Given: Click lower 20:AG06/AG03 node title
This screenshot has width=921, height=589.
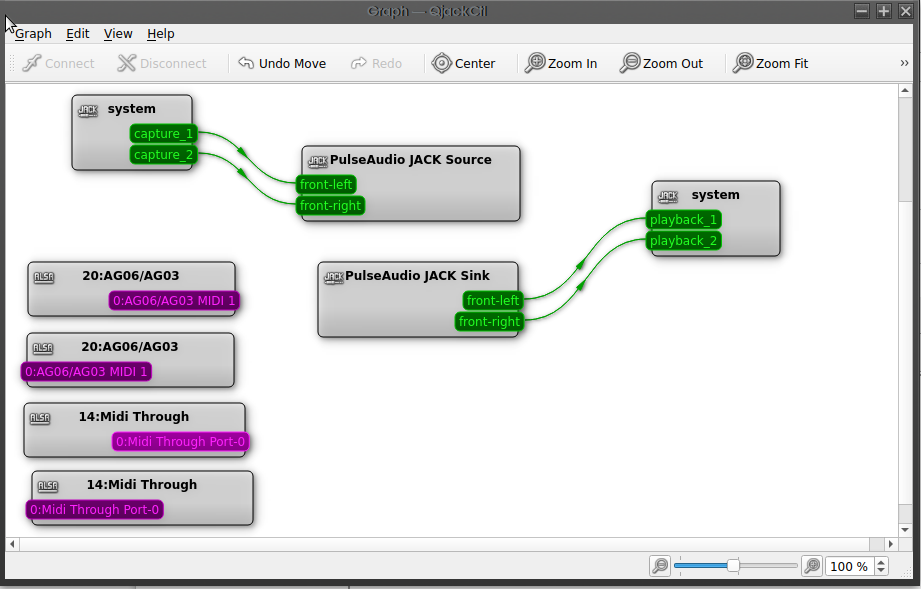Looking at the screenshot, I should 129,347.
